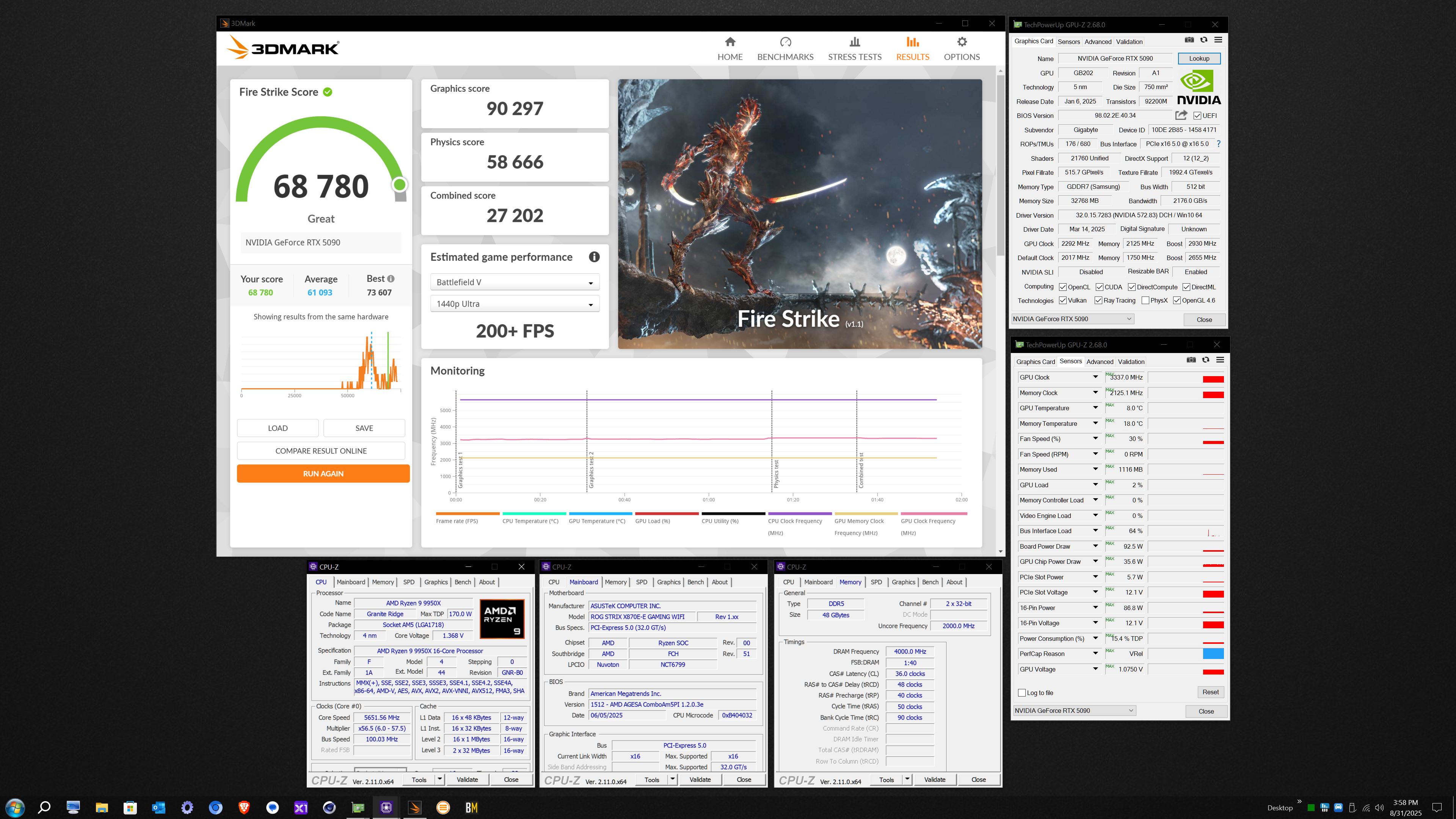The image size is (1456, 819).
Task: Open the hamburger menu in the top GPU-Z window
Action: click(1218, 40)
